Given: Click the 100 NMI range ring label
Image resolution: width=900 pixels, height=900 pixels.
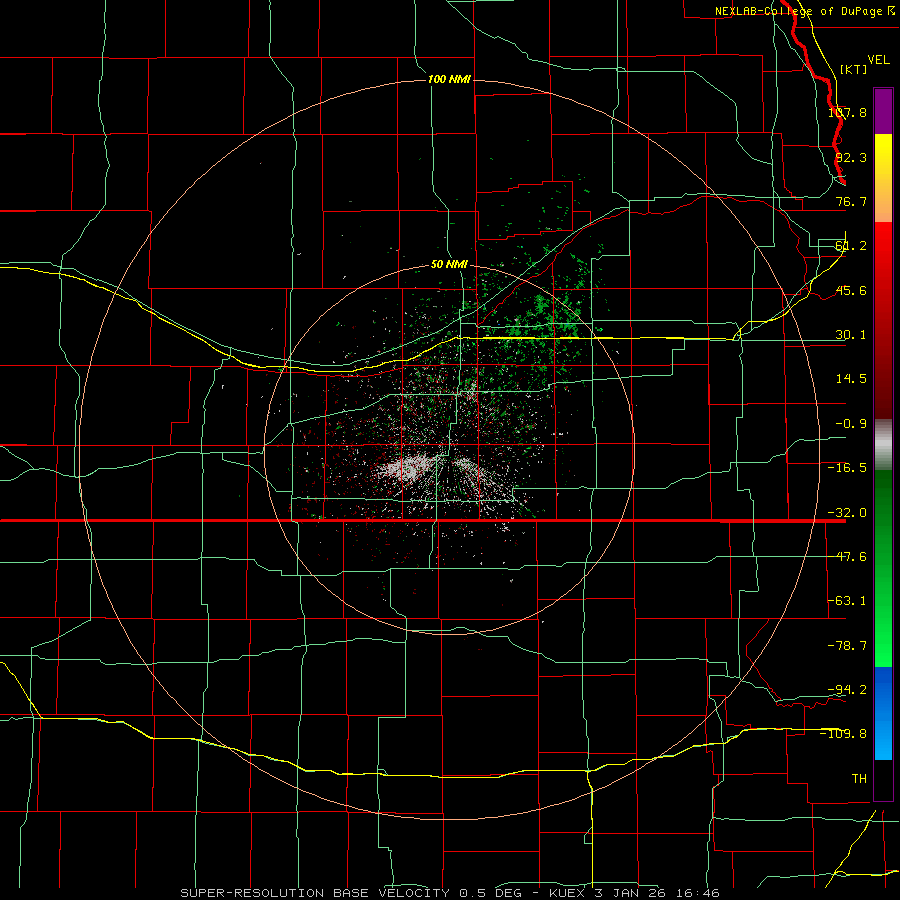Looking at the screenshot, I should pyautogui.click(x=449, y=79).
